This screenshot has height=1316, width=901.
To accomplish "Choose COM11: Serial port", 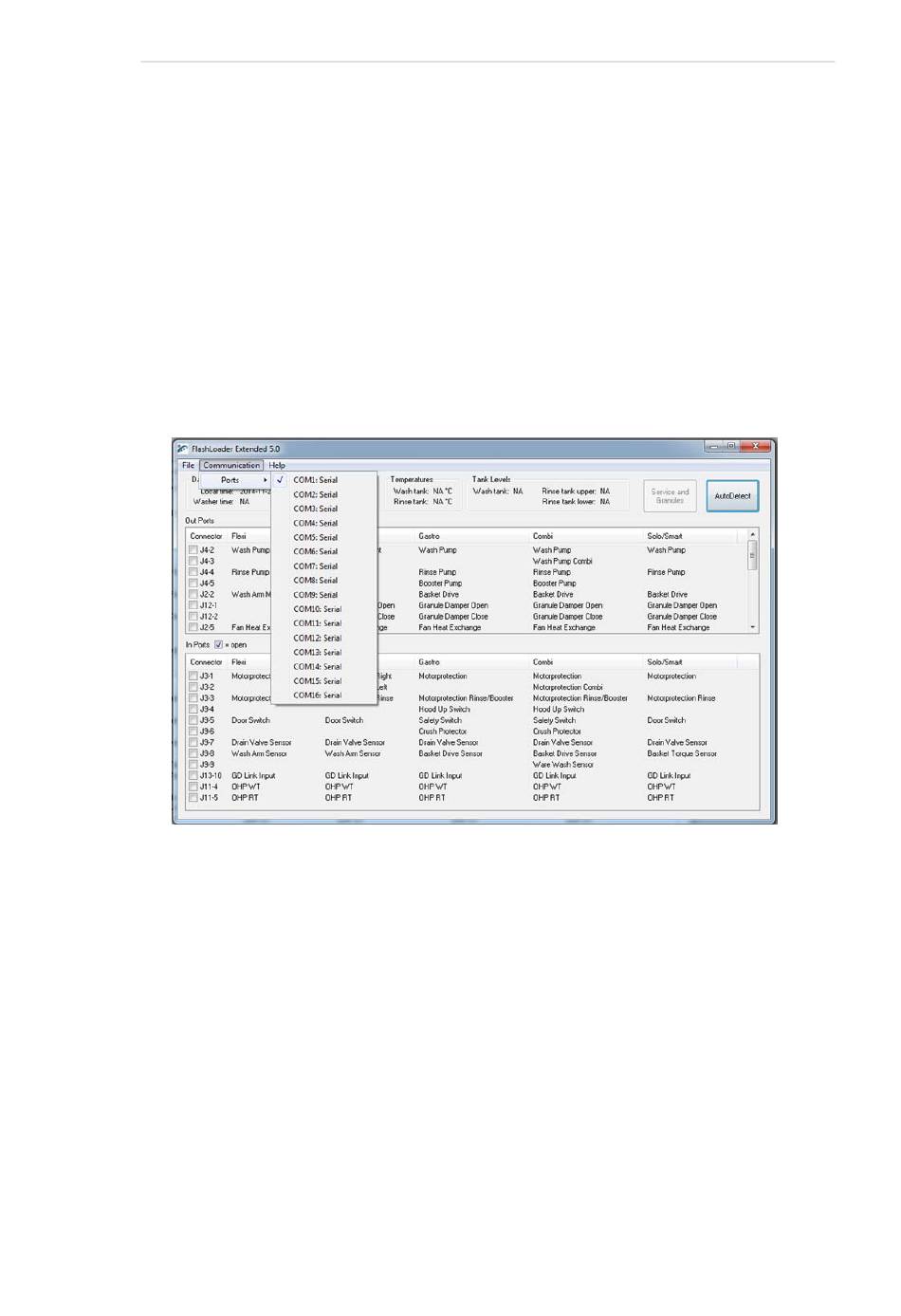I will pyautogui.click(x=324, y=623).
